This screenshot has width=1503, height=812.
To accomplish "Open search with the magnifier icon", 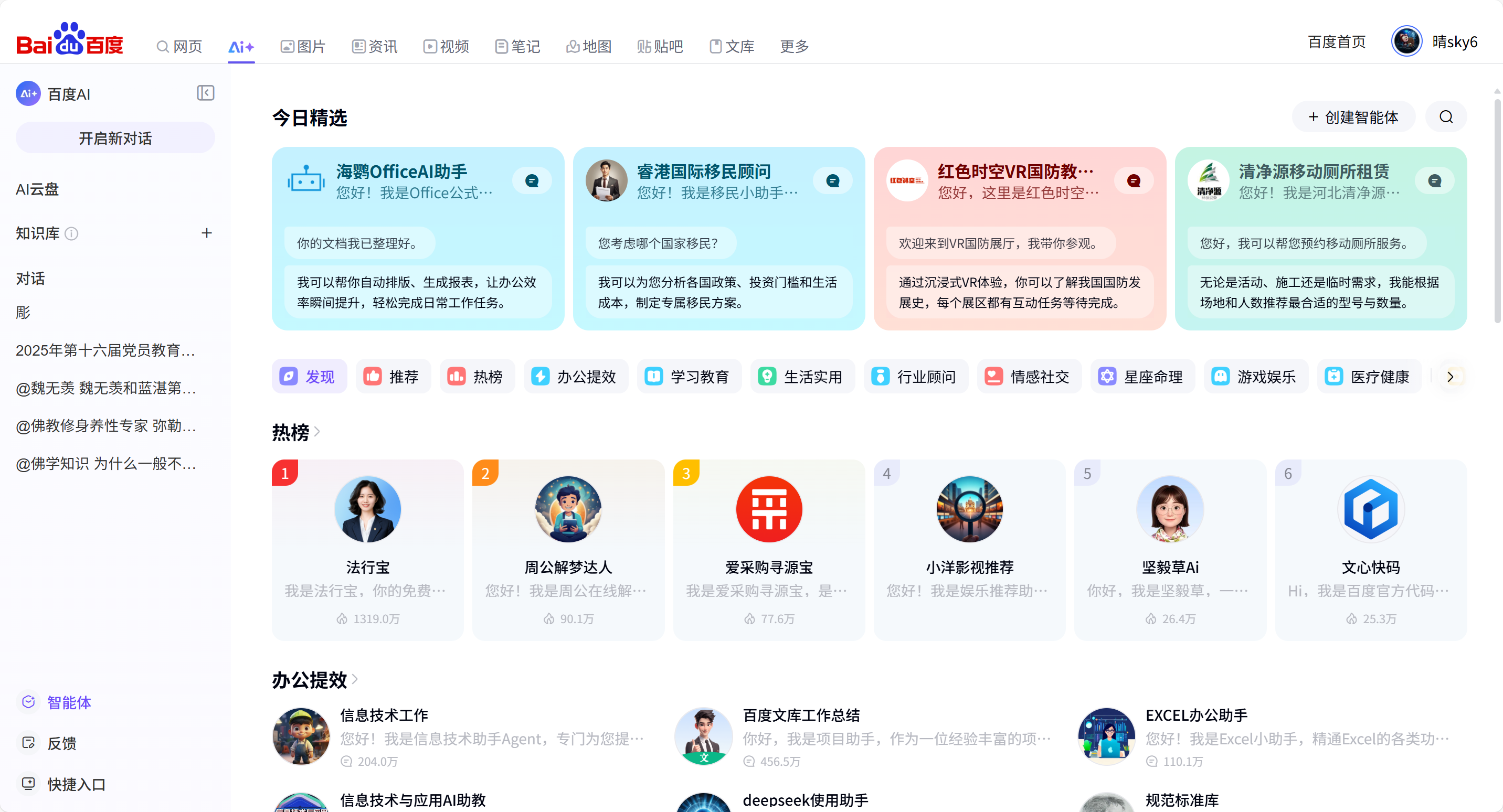I will point(1446,117).
